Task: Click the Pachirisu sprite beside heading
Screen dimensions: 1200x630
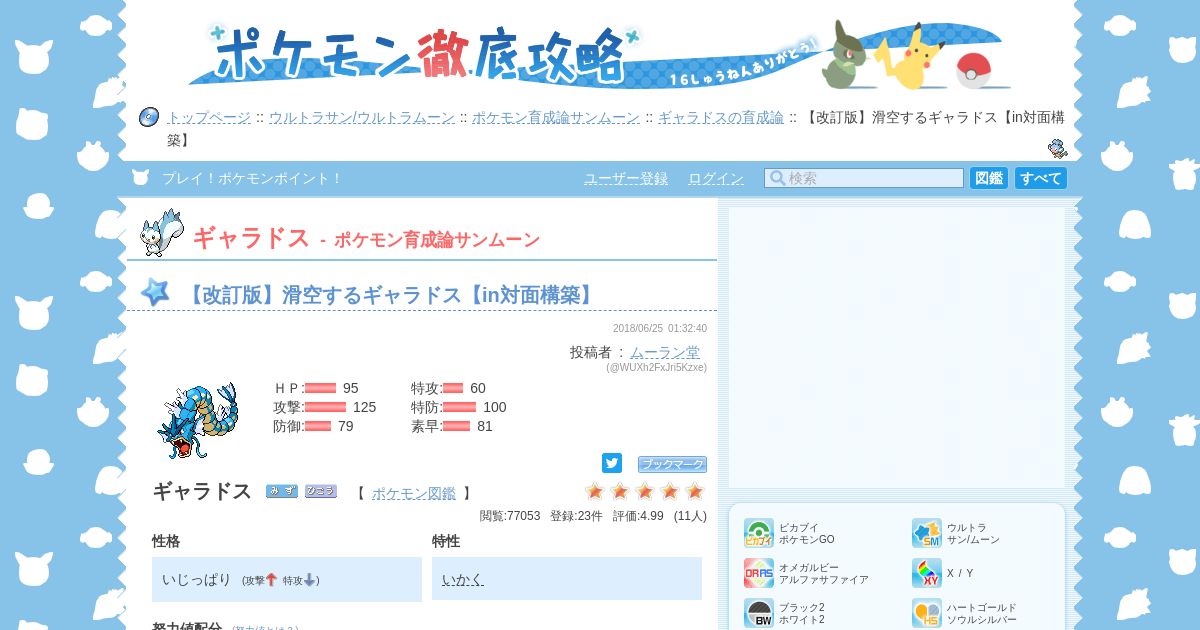Action: (162, 233)
